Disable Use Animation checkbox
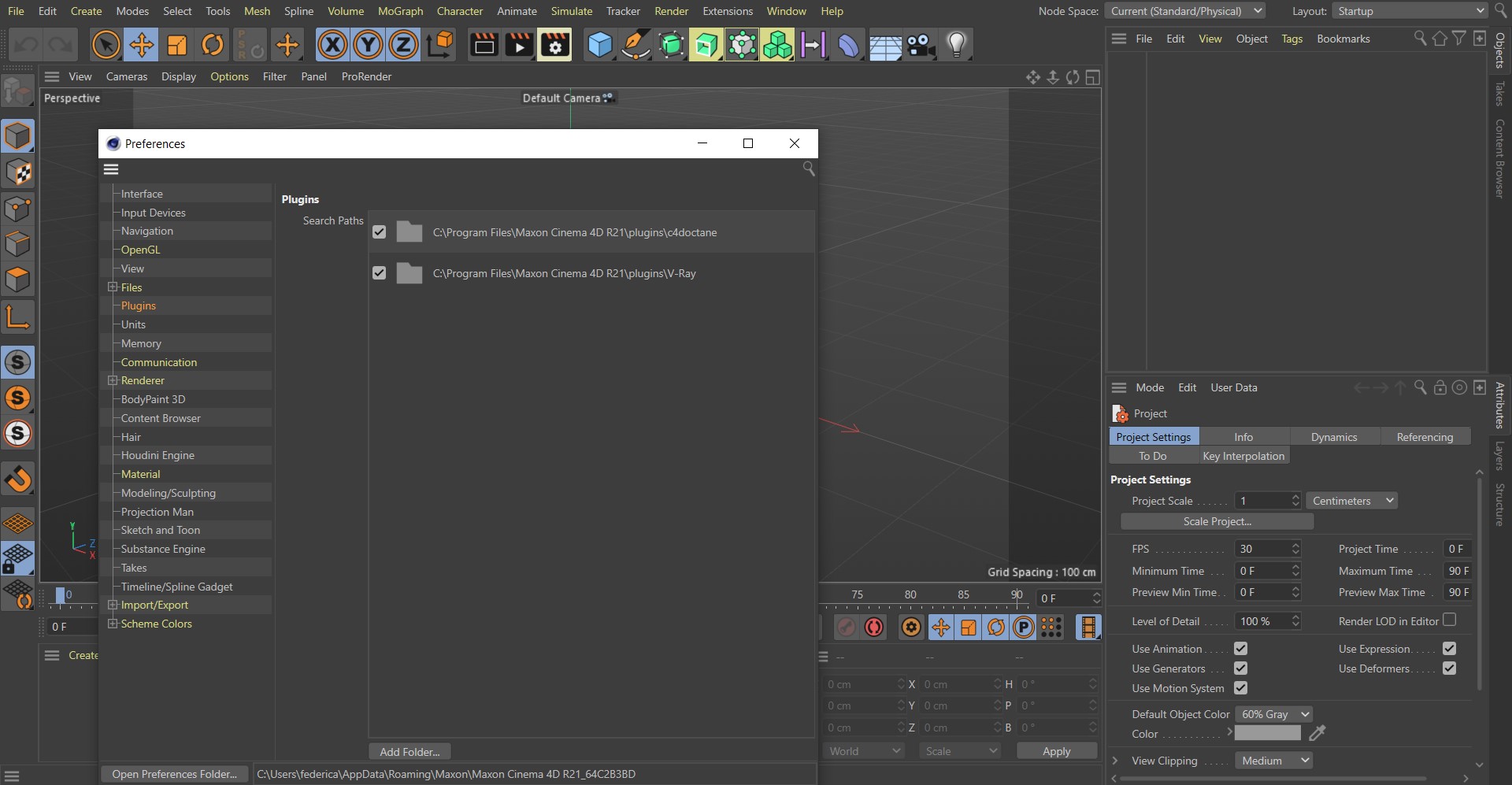1512x785 pixels. coord(1241,649)
